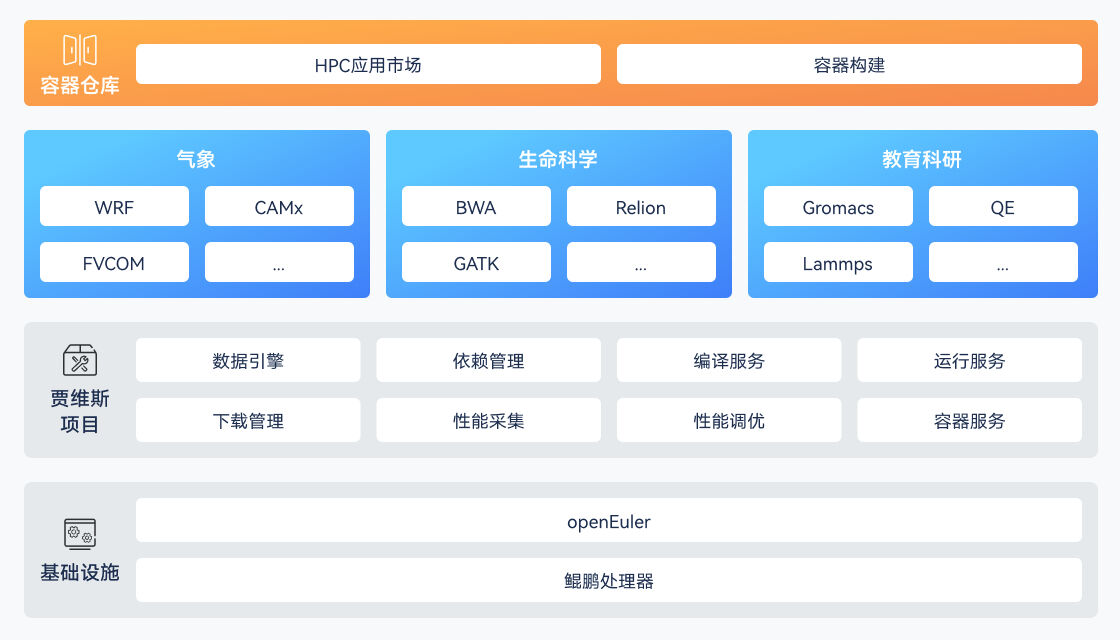Choose the CAMx application tile
The width and height of the screenshot is (1120, 640).
click(279, 207)
